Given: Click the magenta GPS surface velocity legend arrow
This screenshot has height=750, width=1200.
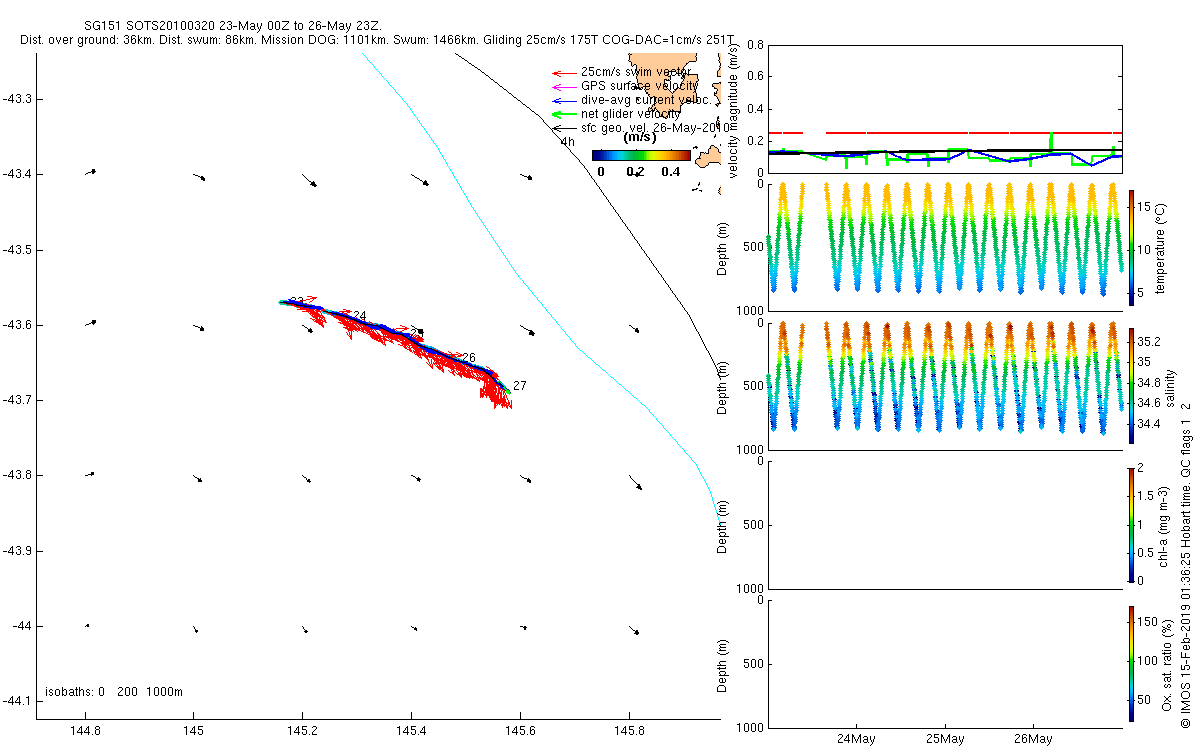Looking at the screenshot, I should (565, 86).
